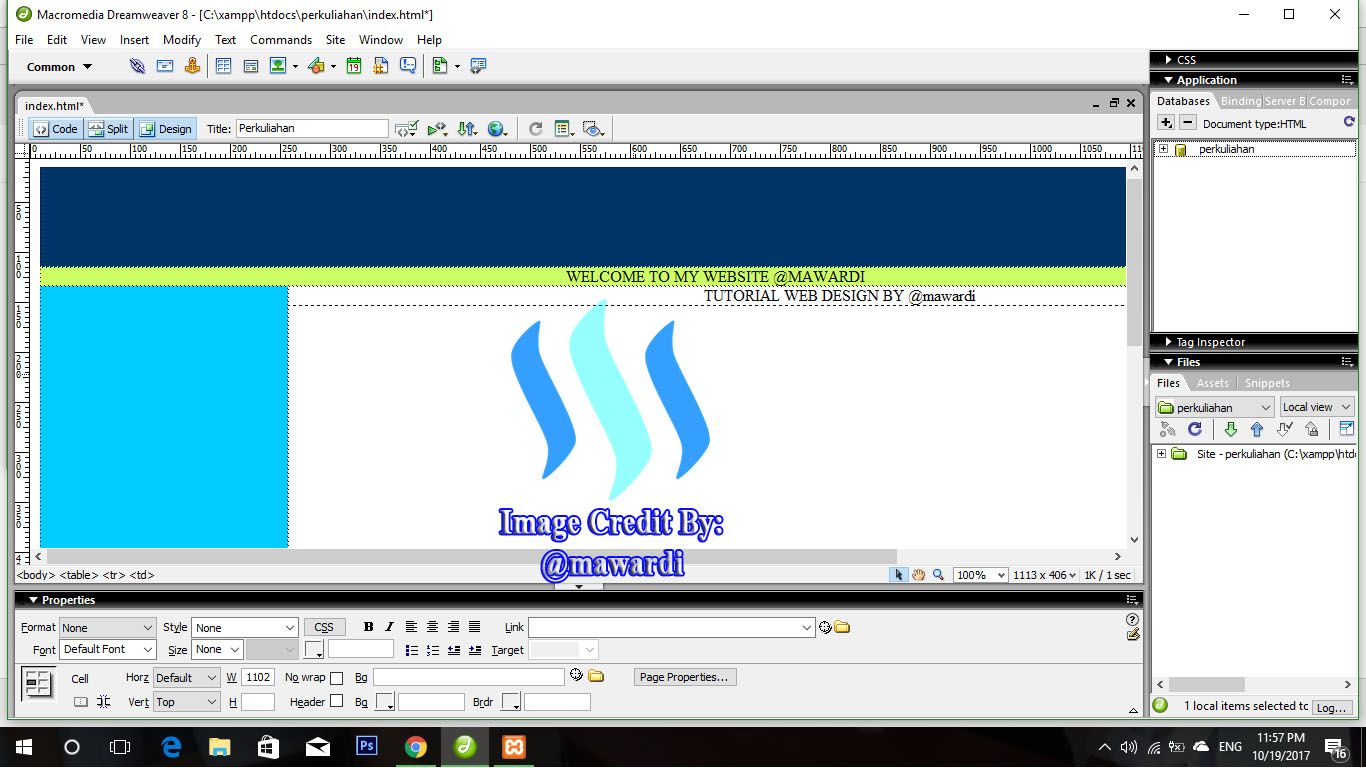This screenshot has height=768, width=1366.
Task: Click the Log button
Action: (x=1331, y=707)
